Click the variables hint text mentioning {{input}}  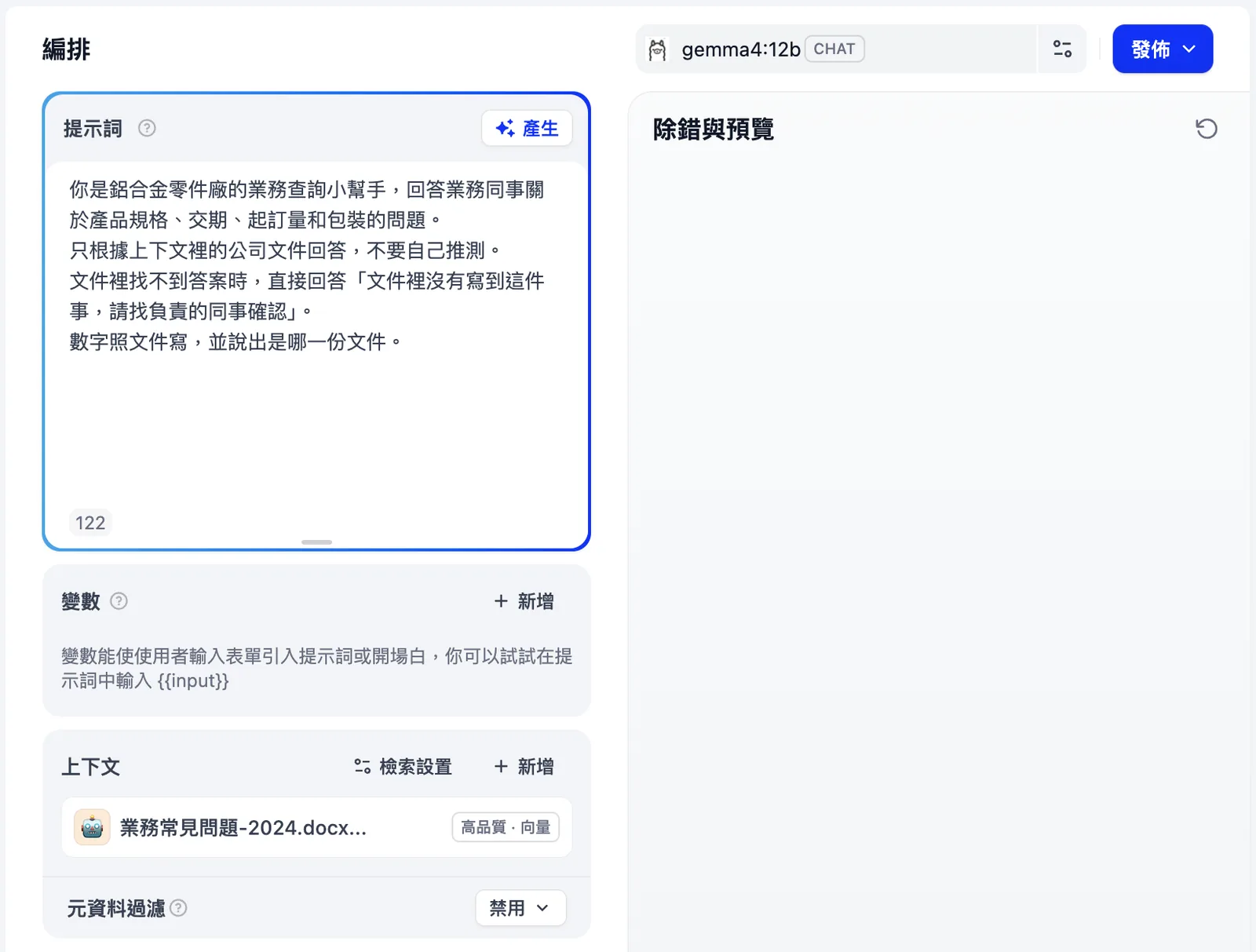(x=316, y=668)
